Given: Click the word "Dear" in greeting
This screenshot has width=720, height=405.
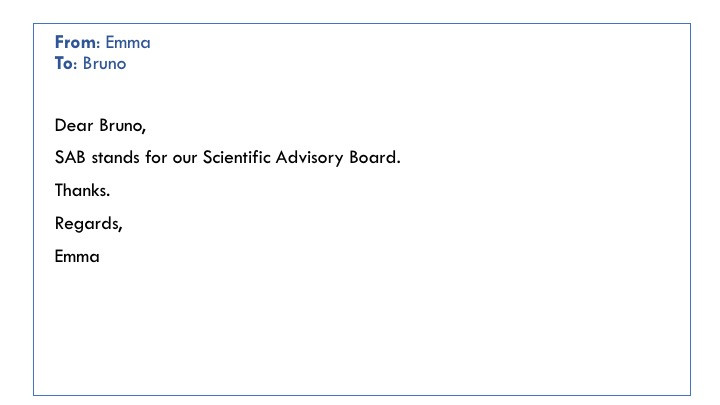Looking at the screenshot, I should pos(74,125).
